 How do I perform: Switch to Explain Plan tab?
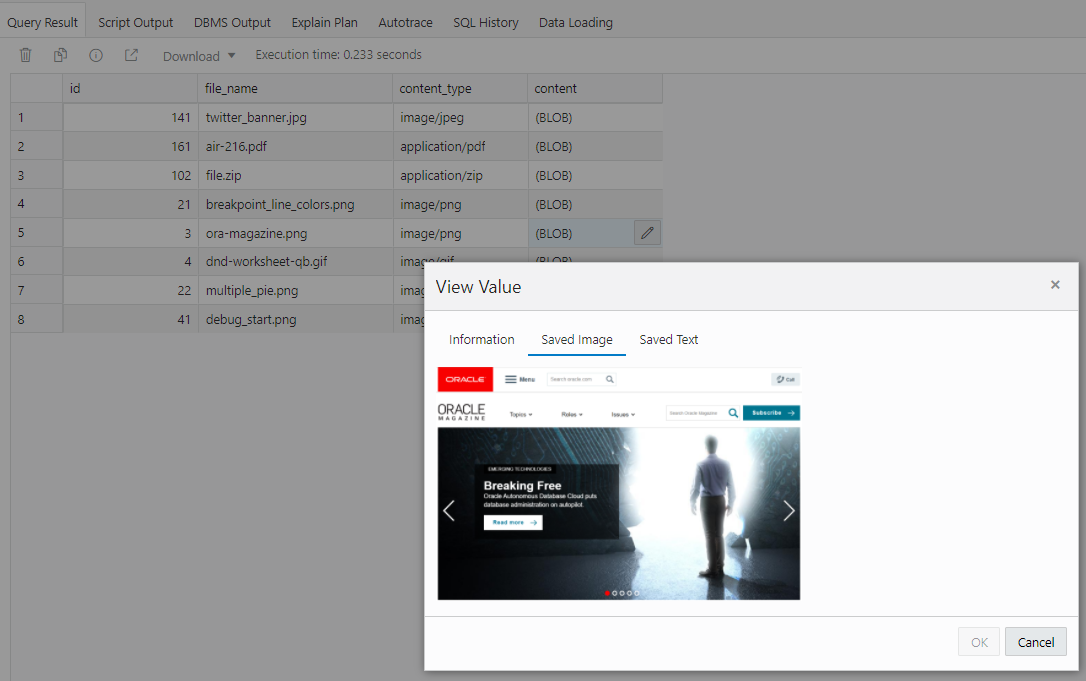tap(325, 22)
